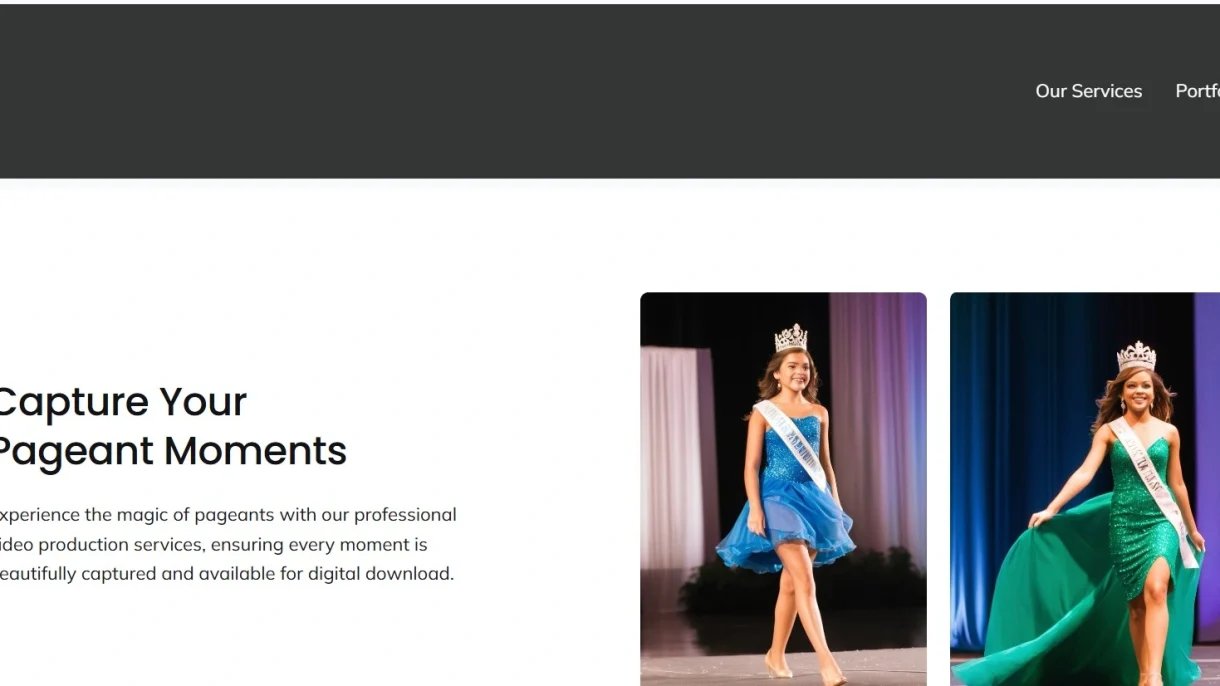Open the partially visible Portfolio menu link

tap(1198, 91)
